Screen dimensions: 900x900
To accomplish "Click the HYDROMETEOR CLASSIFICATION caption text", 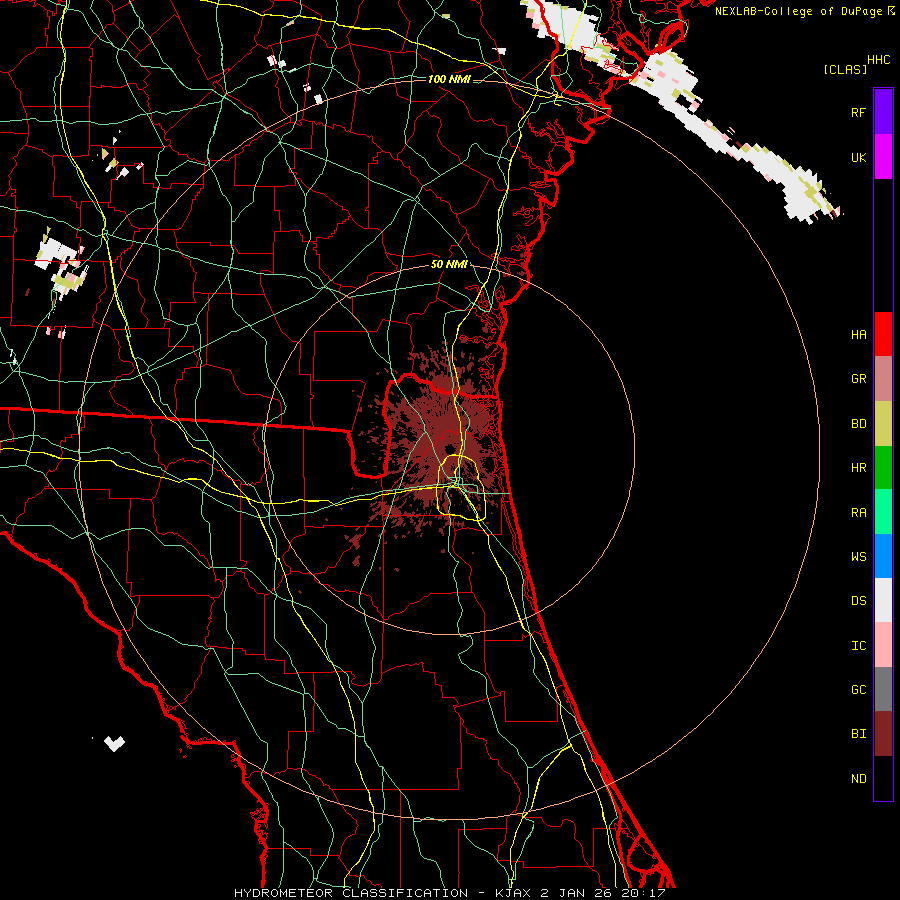I will [351, 893].
